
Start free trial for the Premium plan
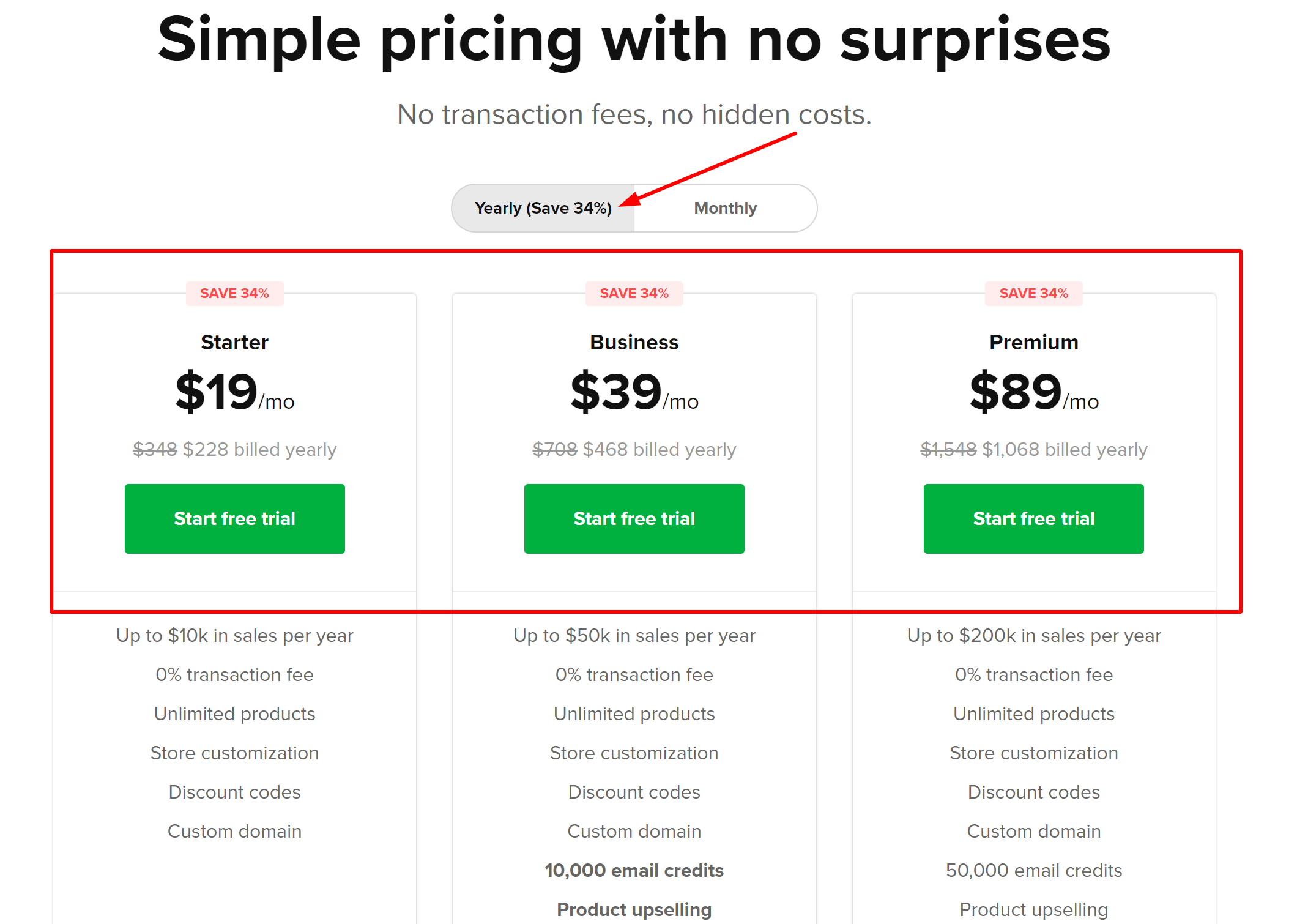(1033, 518)
